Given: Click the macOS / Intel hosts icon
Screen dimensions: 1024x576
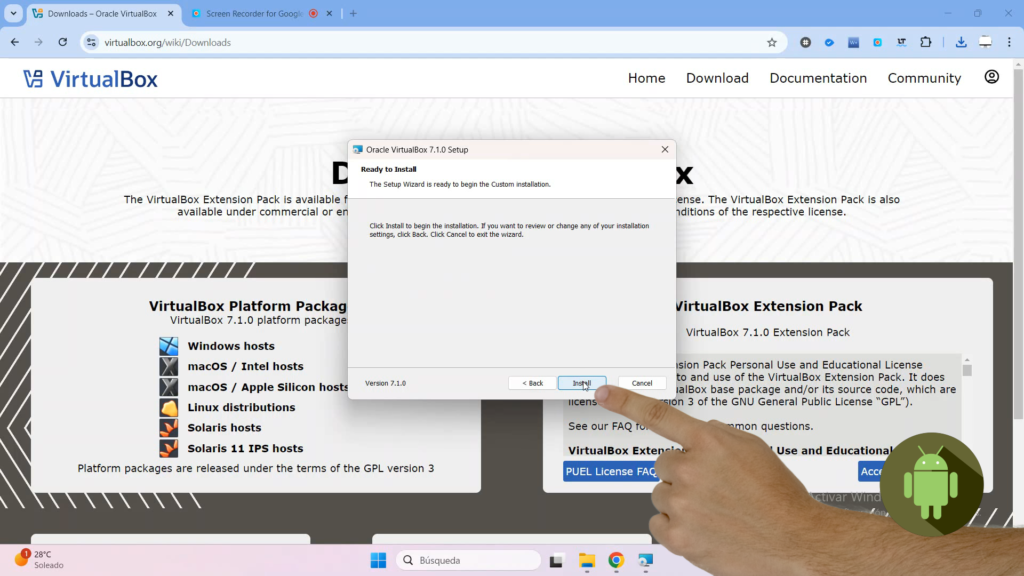Looking at the screenshot, I should point(169,366).
